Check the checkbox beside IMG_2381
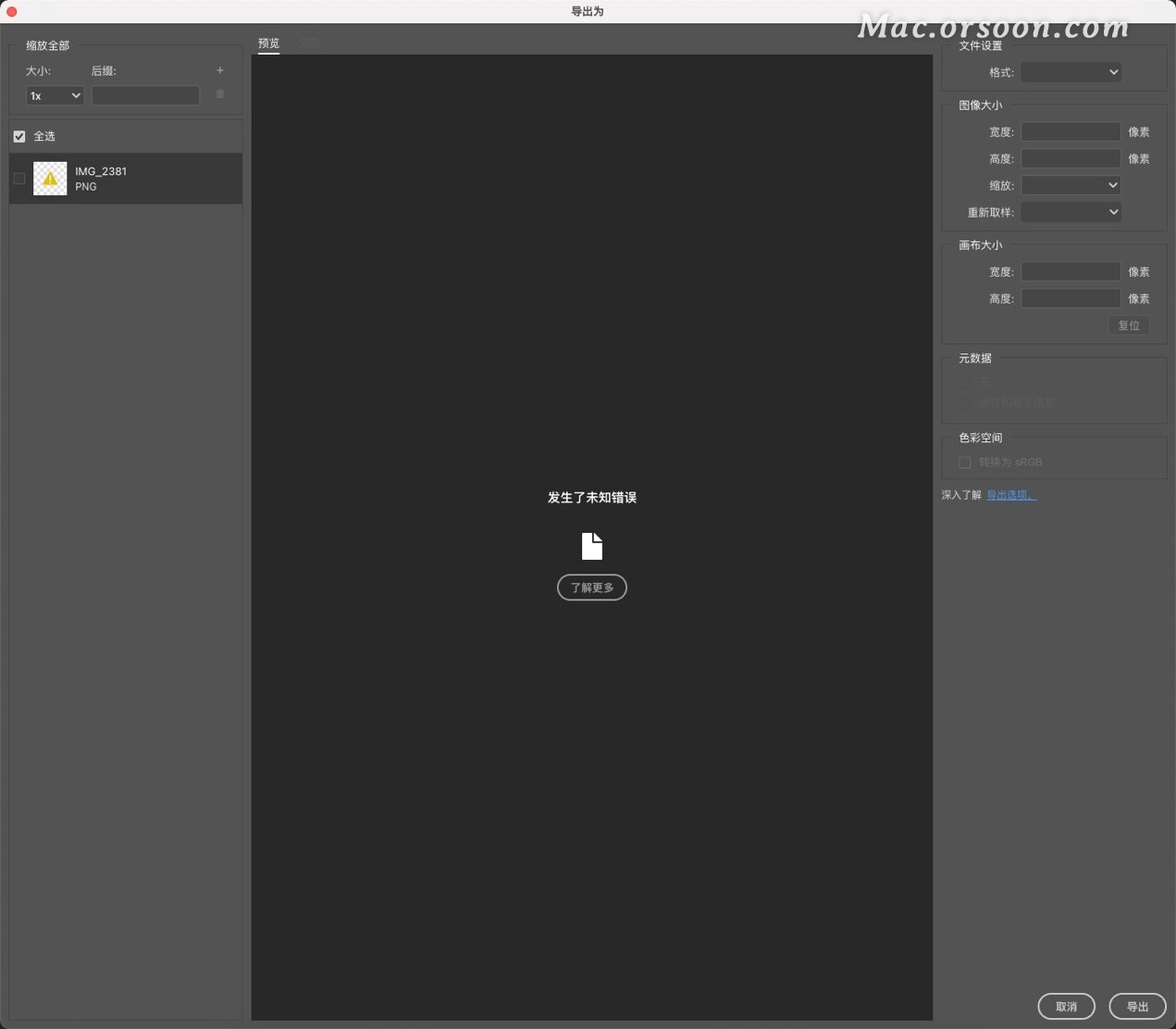 pos(19,178)
